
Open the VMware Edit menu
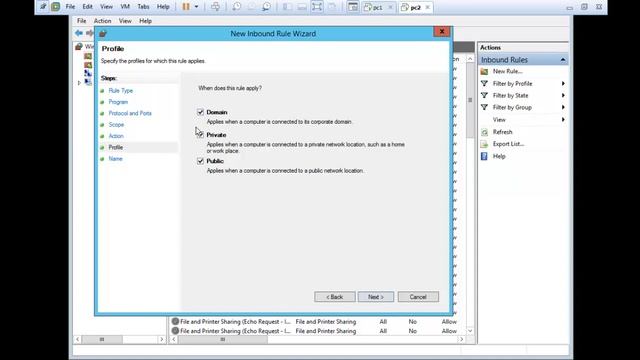[87, 7]
